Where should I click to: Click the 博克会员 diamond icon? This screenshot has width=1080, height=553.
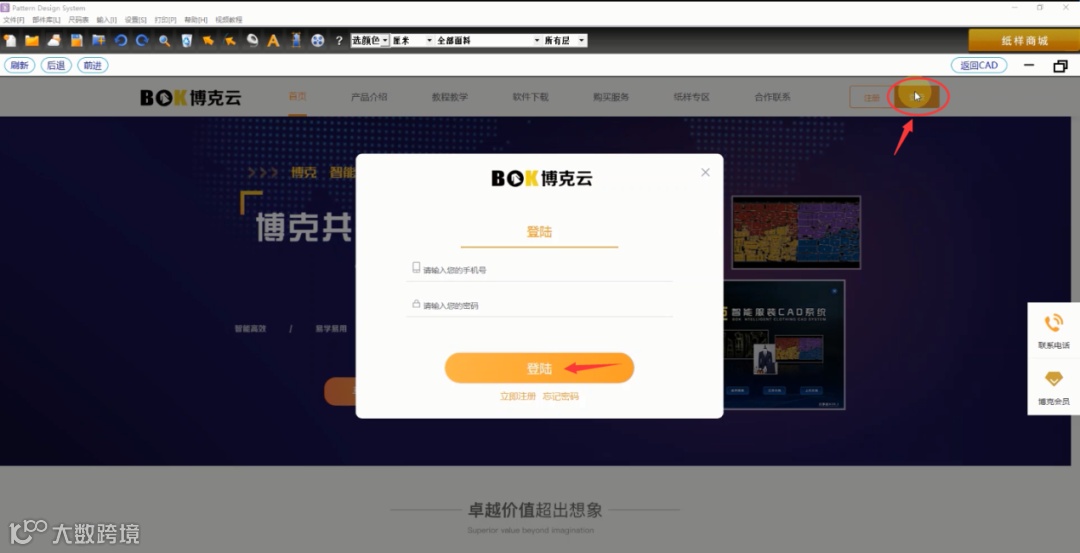coord(1054,379)
